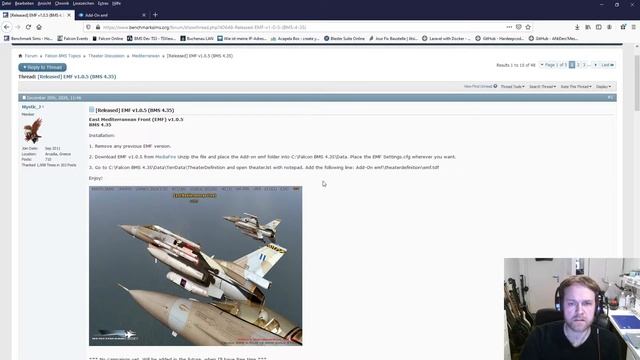Open the Extras menu

tap(103, 3)
